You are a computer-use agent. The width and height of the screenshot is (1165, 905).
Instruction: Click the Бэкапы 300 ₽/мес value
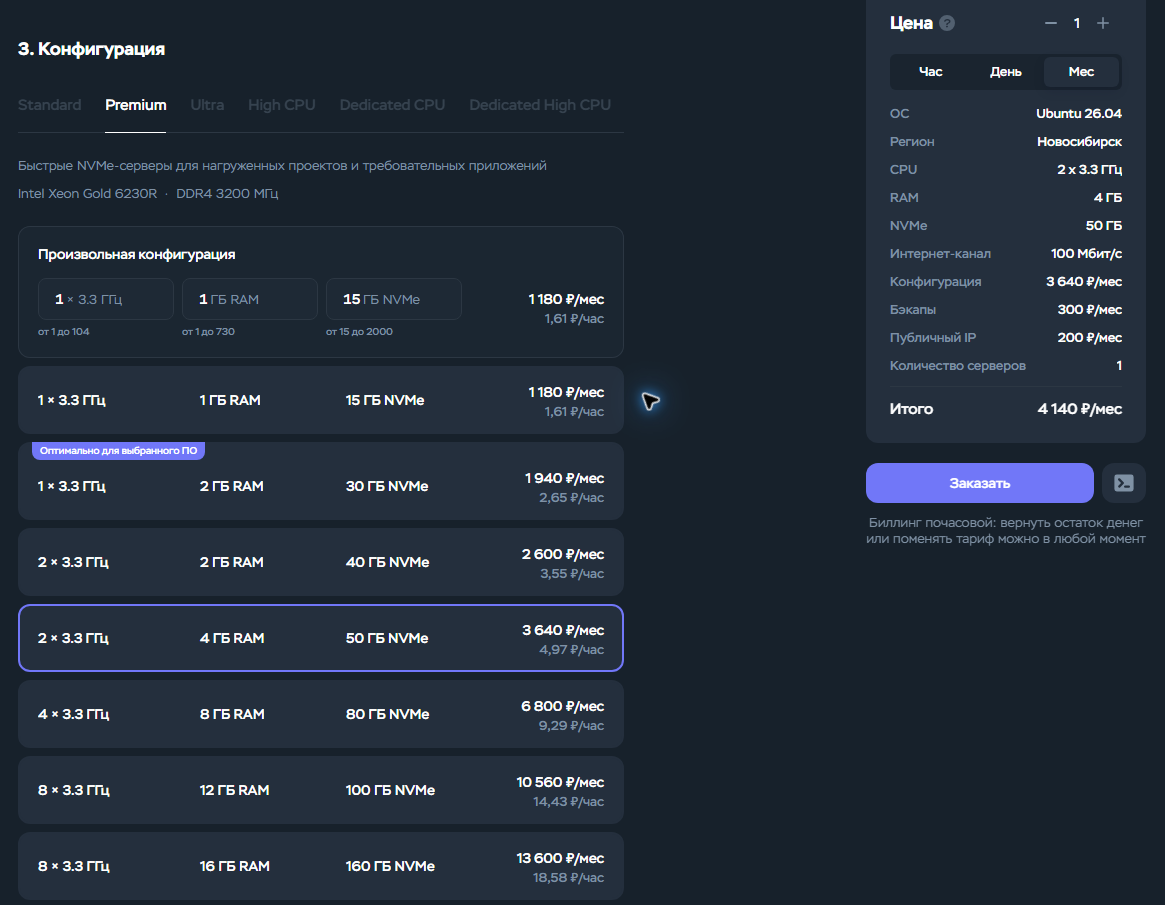1089,310
